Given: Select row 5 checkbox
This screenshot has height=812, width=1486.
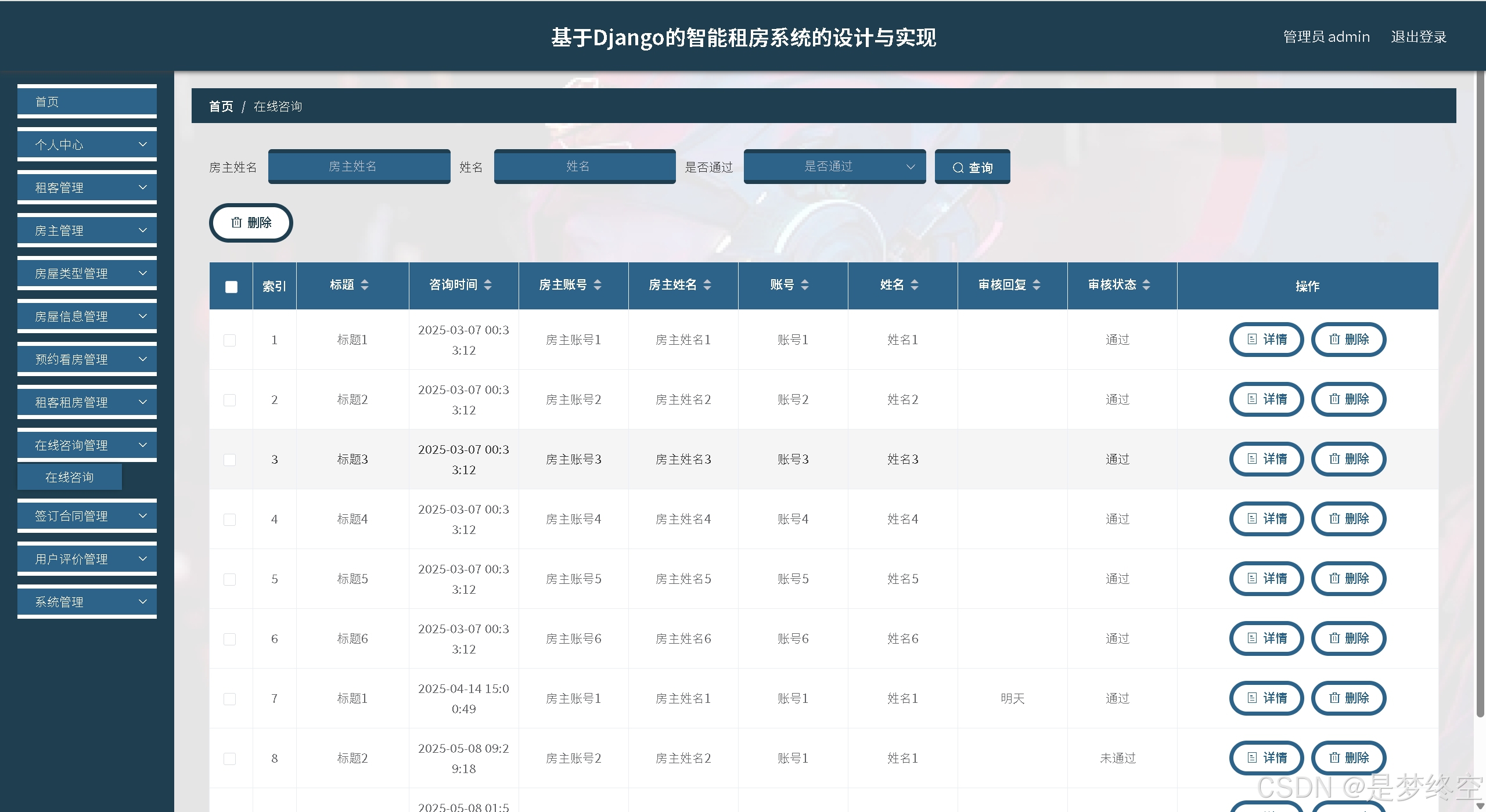Looking at the screenshot, I should coord(230,579).
